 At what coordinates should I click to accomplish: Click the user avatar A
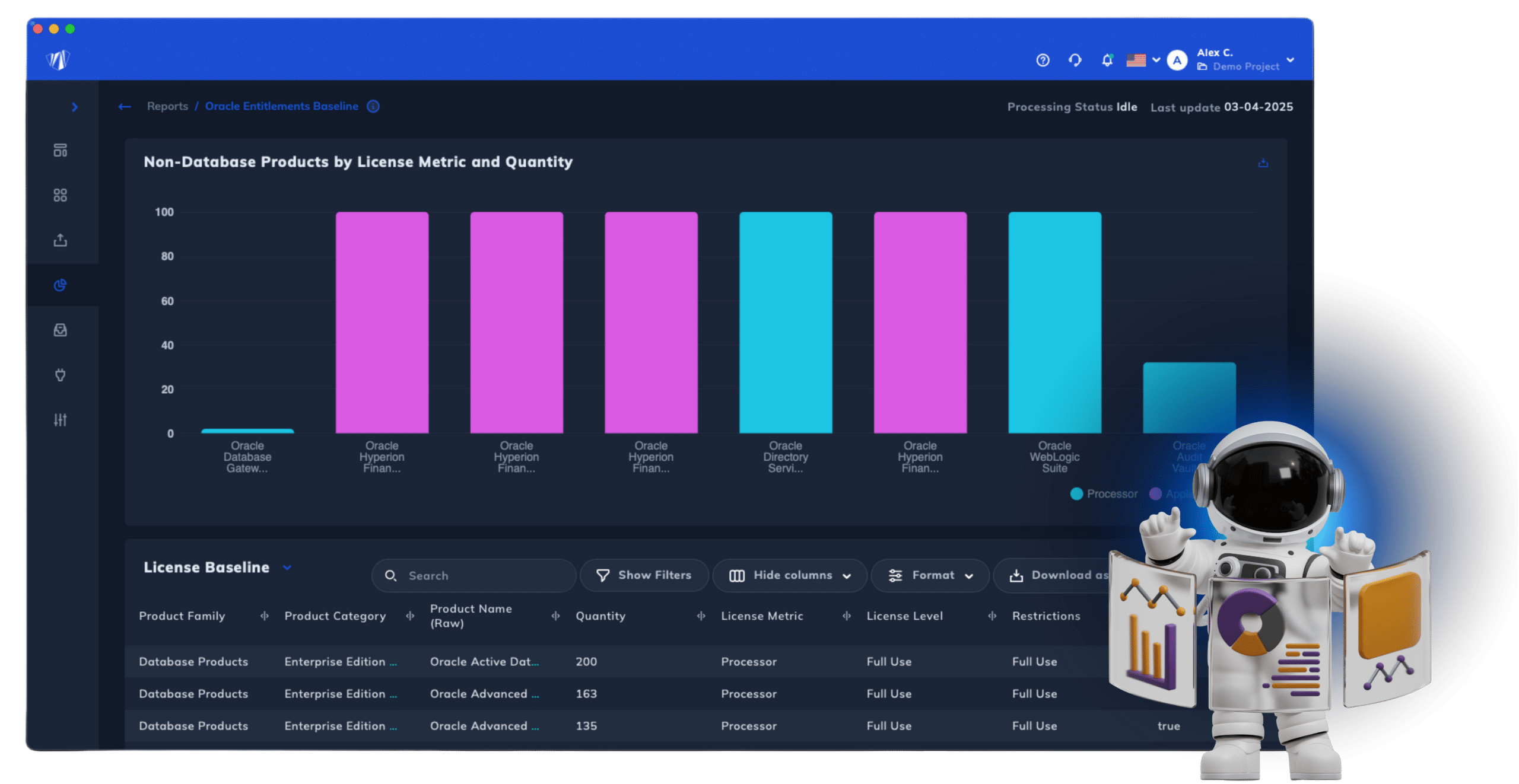1177,60
